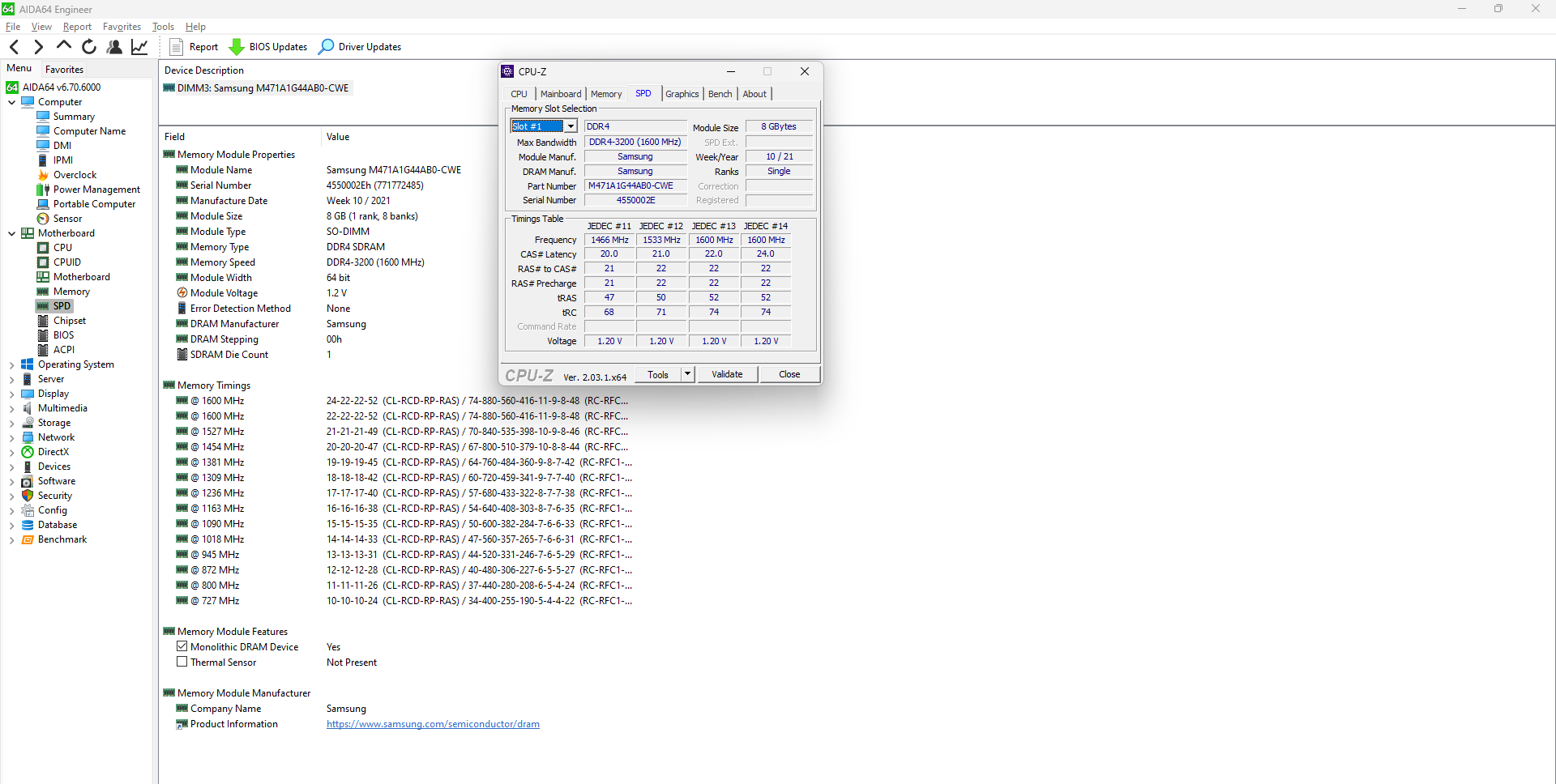The height and width of the screenshot is (784, 1556).
Task: Collapse the Motherboard tree node
Action: point(12,233)
